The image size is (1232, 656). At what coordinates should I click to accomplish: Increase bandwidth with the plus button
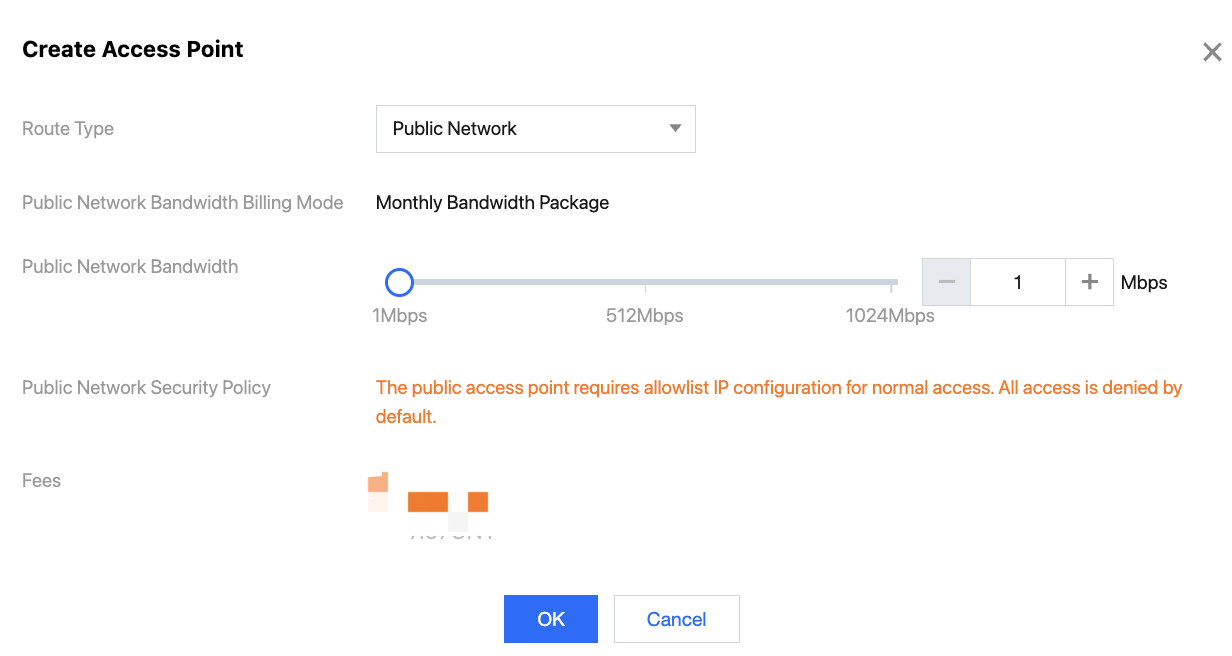pos(1090,283)
